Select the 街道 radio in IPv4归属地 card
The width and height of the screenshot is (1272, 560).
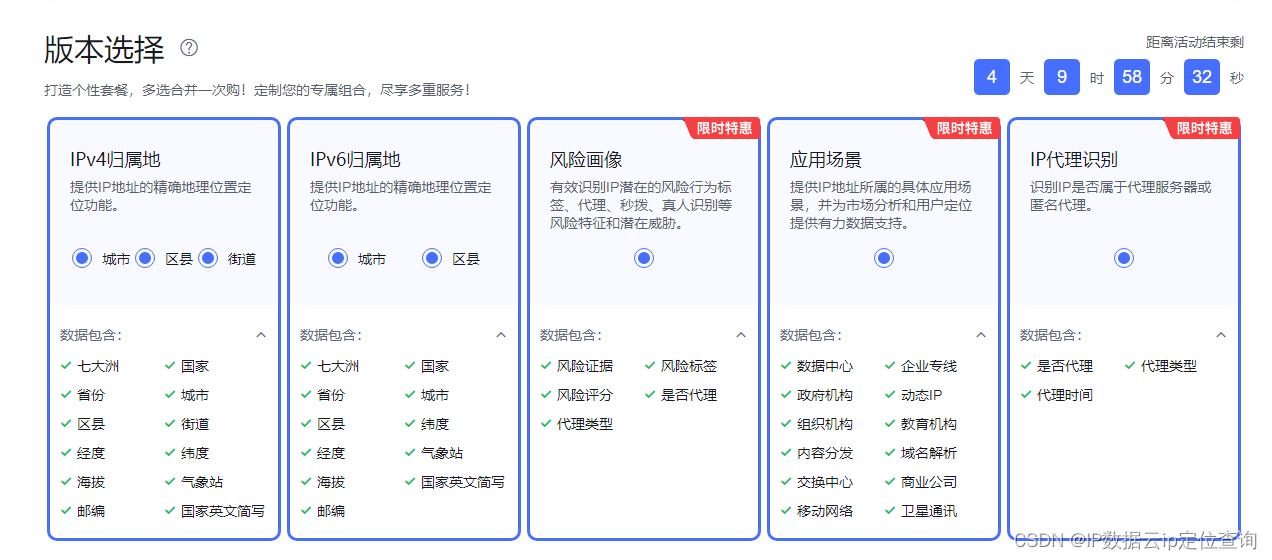point(208,258)
